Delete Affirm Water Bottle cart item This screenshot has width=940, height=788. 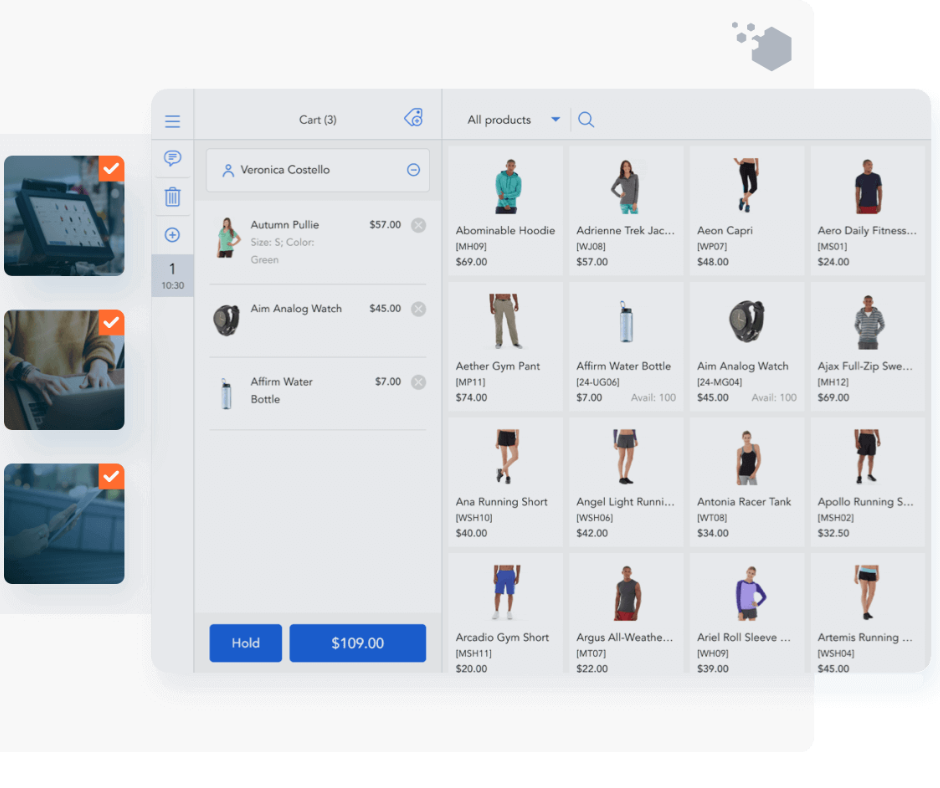click(418, 382)
